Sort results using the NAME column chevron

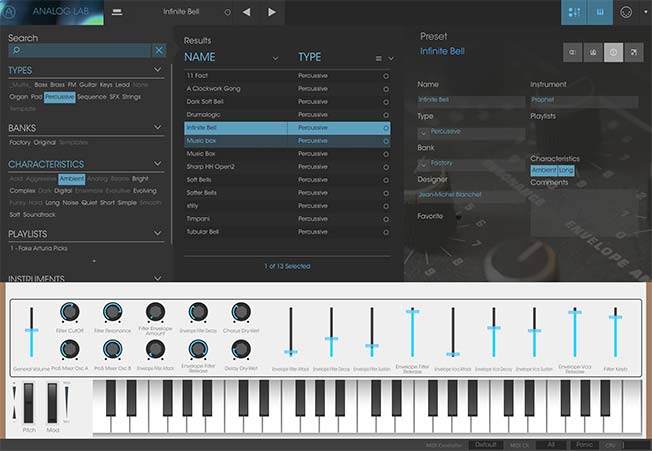click(x=275, y=59)
